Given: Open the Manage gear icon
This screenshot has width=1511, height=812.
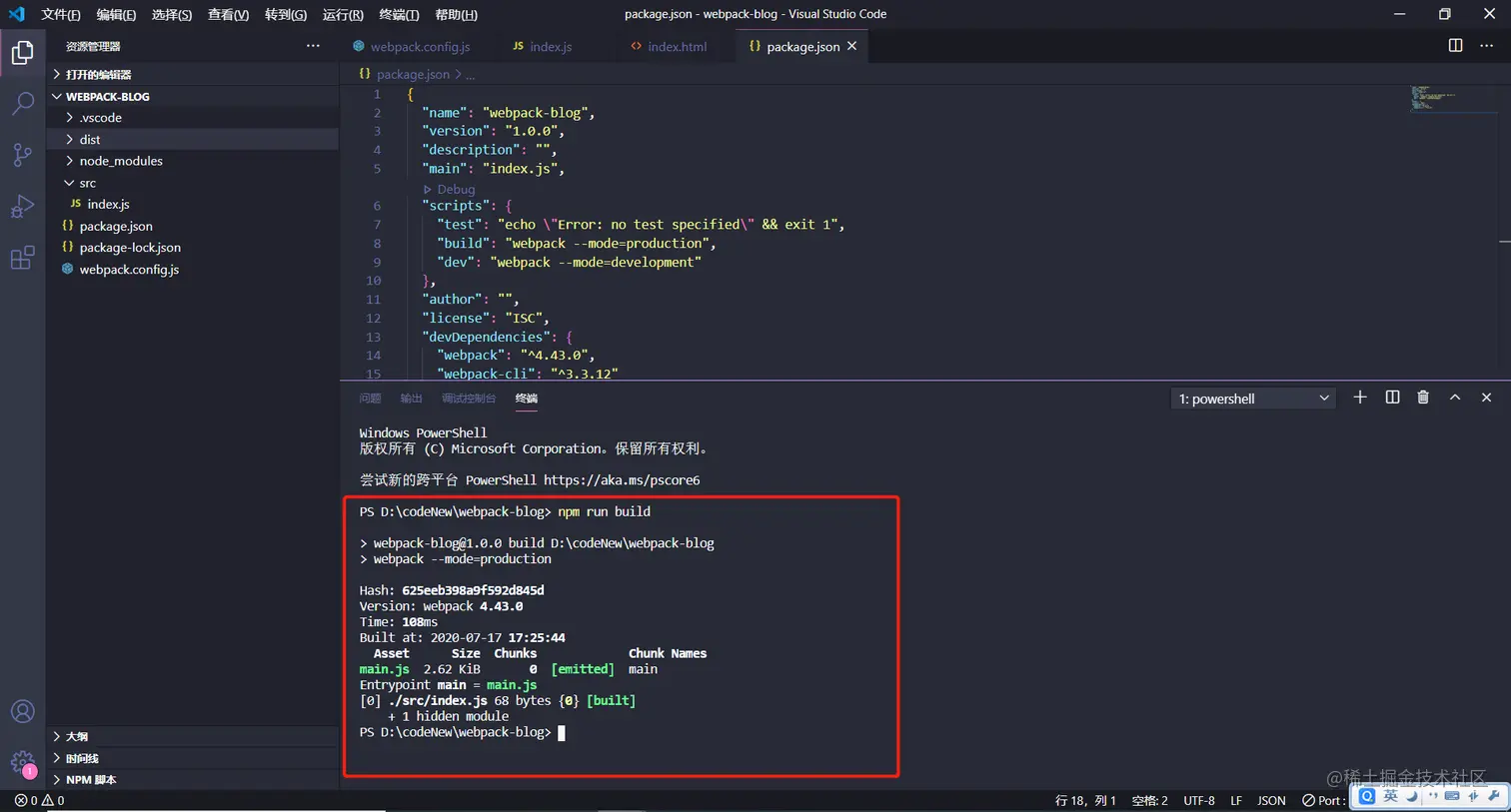Looking at the screenshot, I should [x=23, y=758].
